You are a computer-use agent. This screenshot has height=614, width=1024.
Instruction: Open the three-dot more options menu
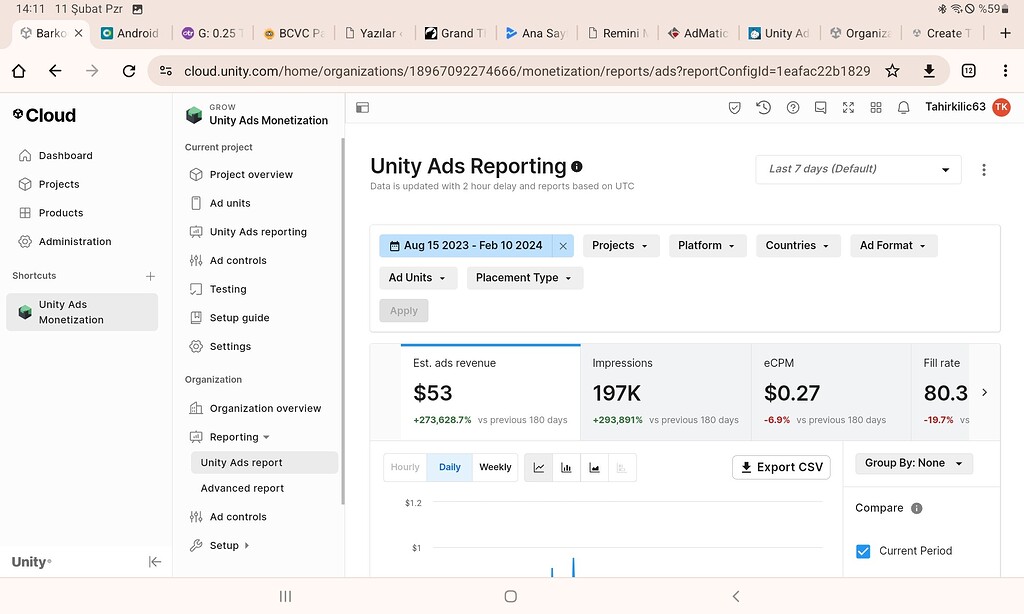click(984, 170)
